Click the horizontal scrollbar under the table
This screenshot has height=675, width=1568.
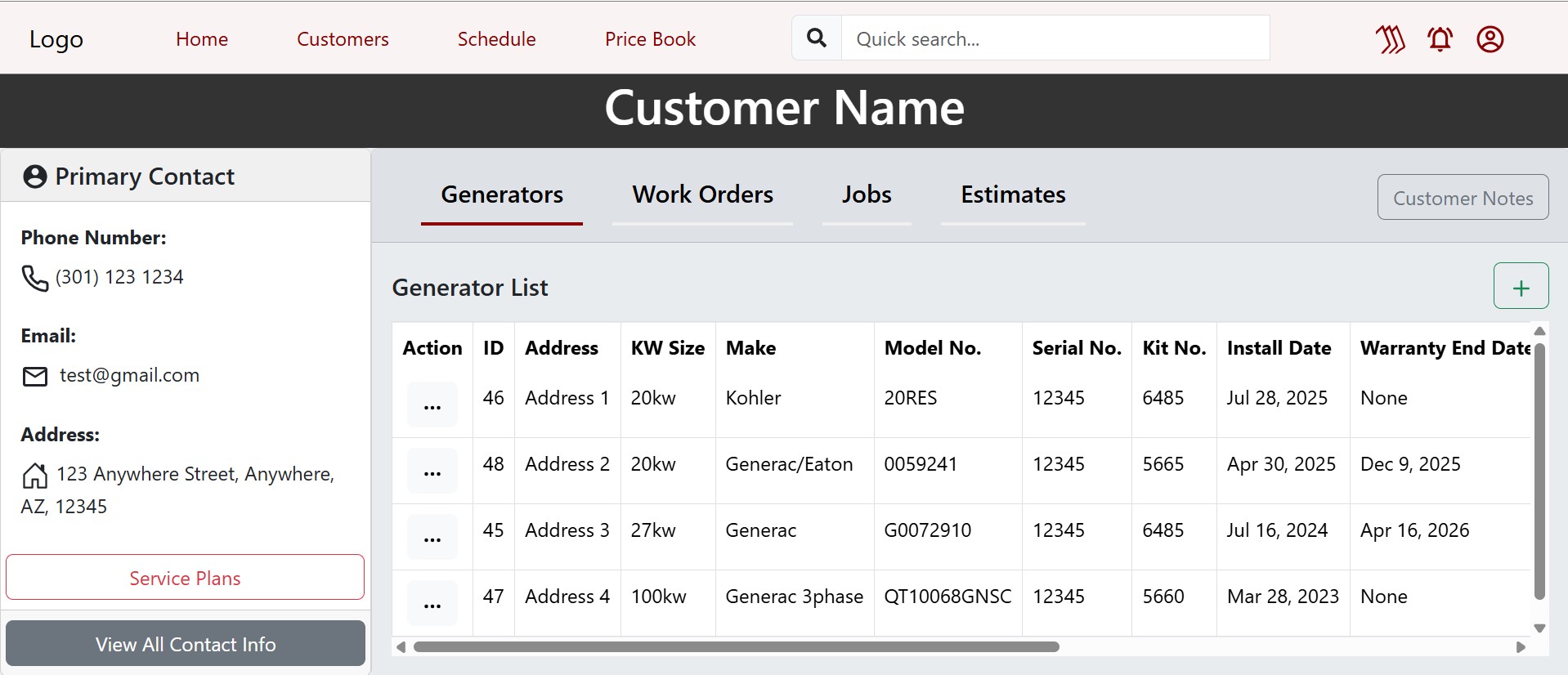(x=736, y=646)
